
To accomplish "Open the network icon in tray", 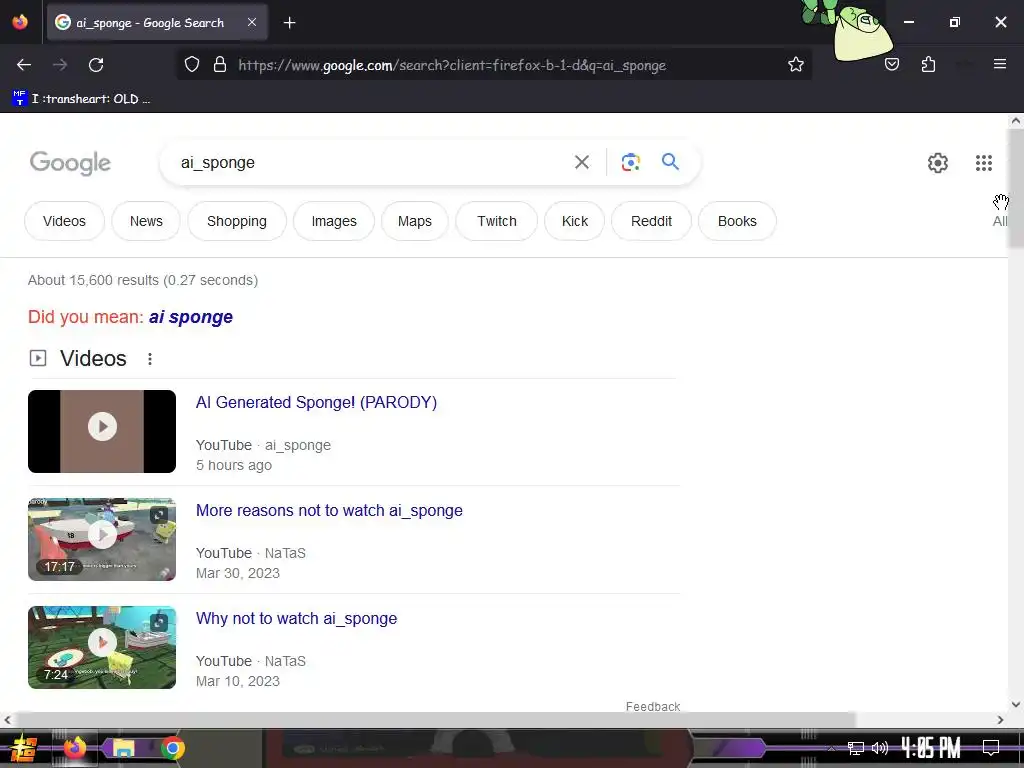I will [x=856, y=748].
